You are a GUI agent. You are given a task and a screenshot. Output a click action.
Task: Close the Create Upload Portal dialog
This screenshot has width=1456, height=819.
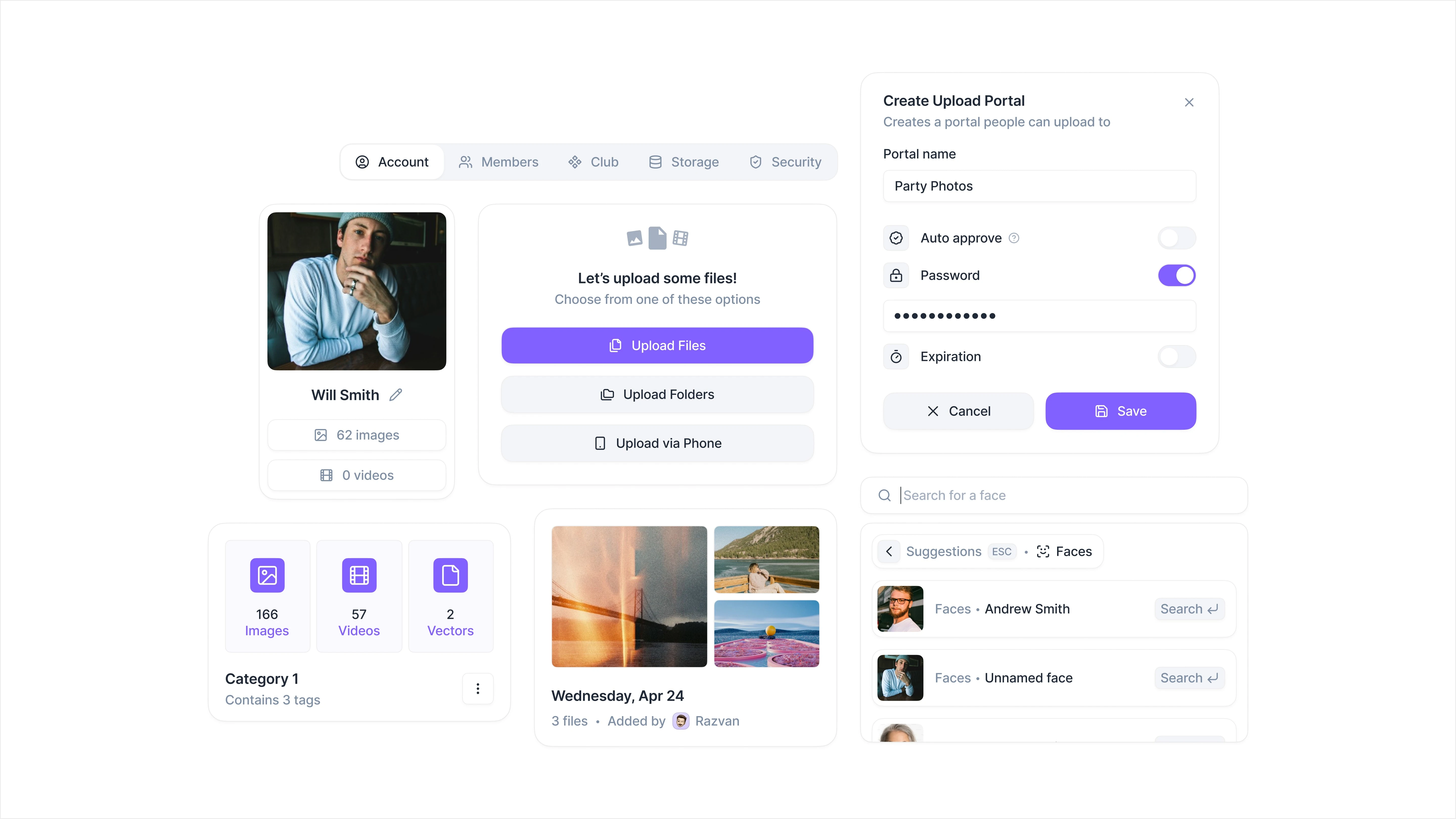point(1189,102)
